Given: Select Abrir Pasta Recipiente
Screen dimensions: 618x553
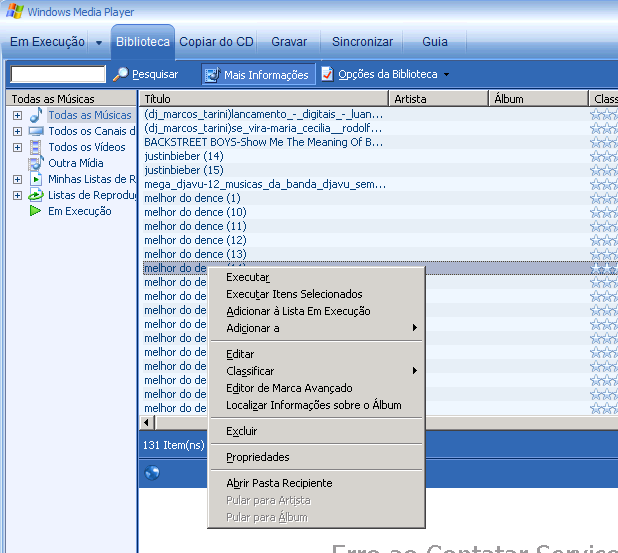Looking at the screenshot, I should [316, 483].
